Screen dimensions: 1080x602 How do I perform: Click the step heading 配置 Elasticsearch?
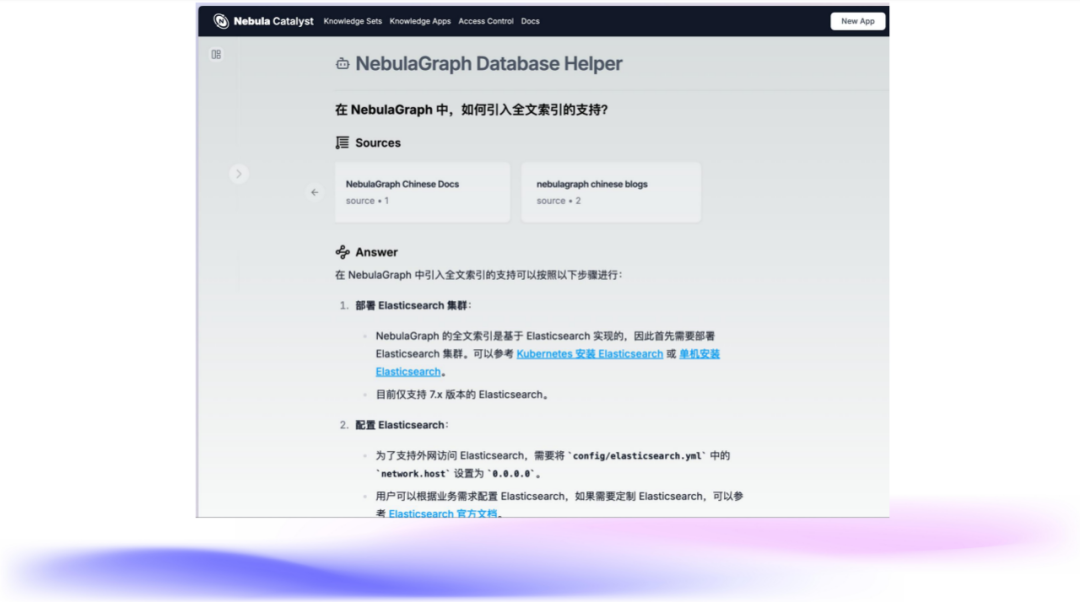click(400, 426)
